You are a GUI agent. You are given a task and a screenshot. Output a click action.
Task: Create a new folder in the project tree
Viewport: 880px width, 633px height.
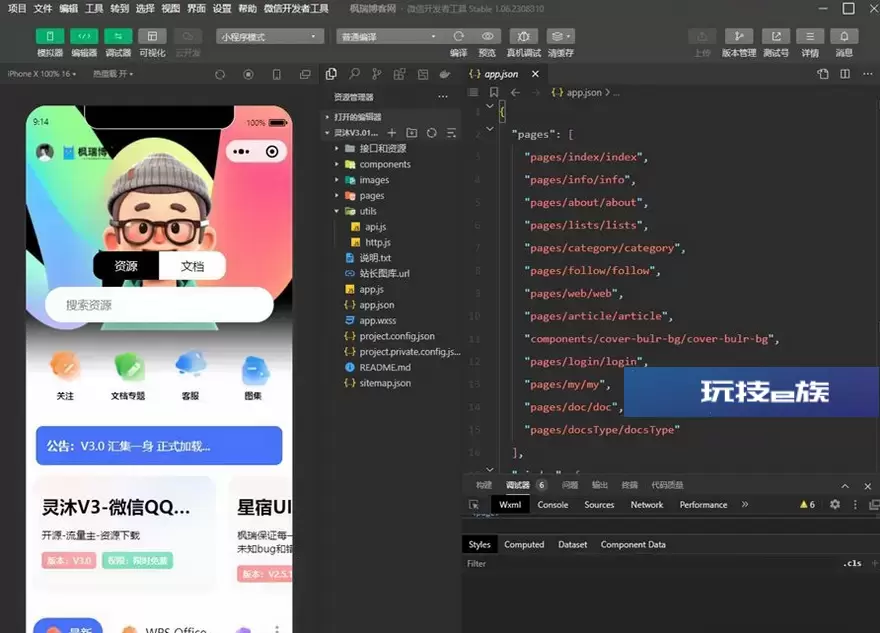tap(412, 133)
